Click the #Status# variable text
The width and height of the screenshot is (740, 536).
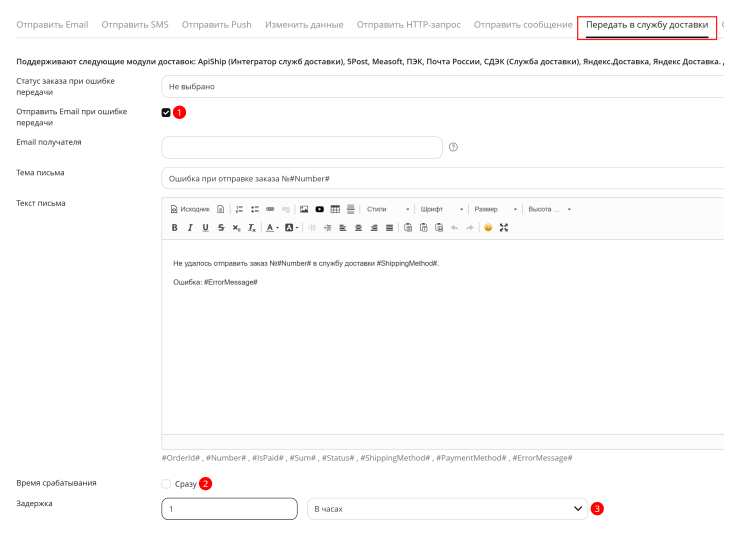(x=338, y=458)
